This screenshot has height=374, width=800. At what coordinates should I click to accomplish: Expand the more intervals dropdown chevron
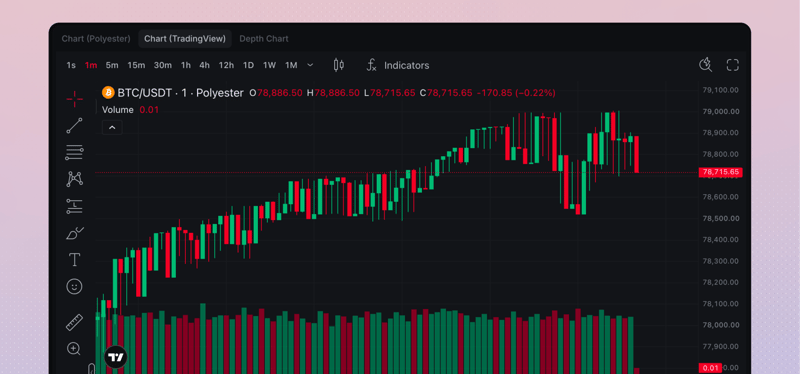(x=310, y=65)
